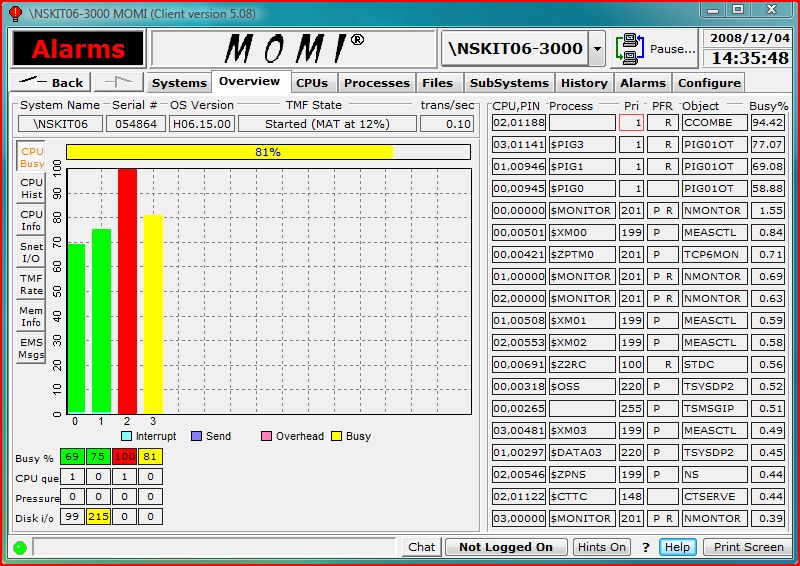
Task: Select the EMS Msgs side tab
Action: pyautogui.click(x=31, y=349)
